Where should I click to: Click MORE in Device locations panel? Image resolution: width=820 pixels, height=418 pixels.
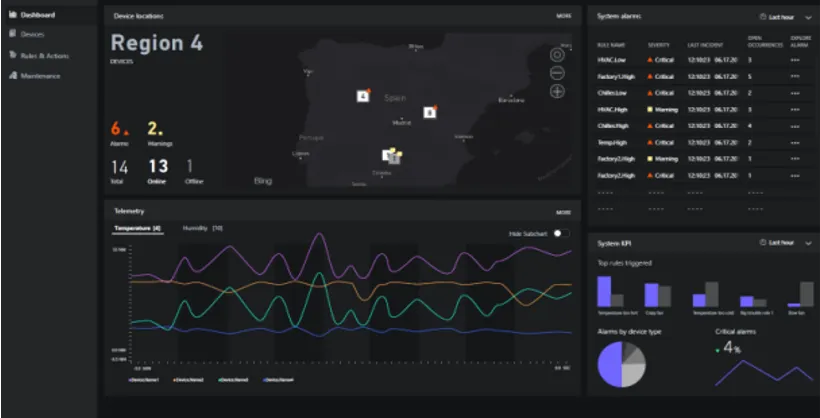[564, 16]
